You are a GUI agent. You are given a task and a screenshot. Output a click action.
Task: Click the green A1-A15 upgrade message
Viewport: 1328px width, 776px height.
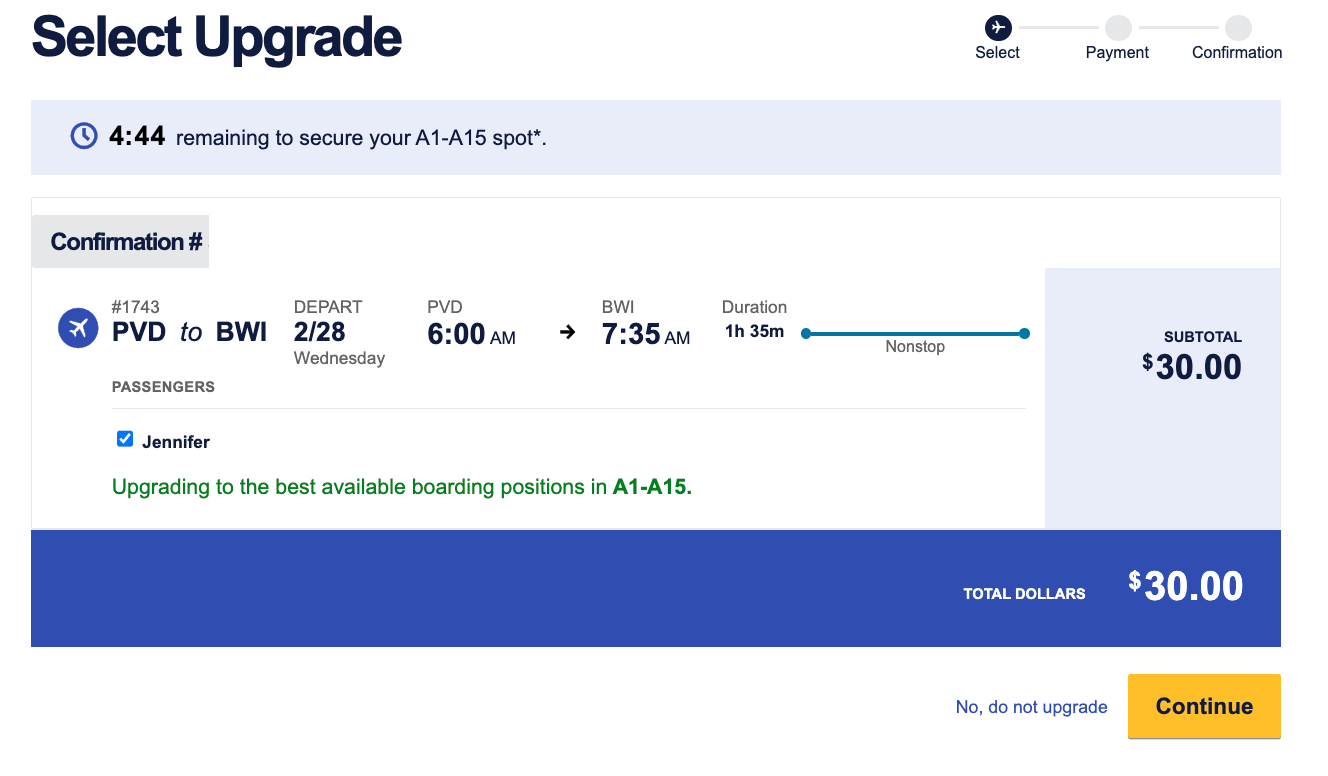point(402,488)
